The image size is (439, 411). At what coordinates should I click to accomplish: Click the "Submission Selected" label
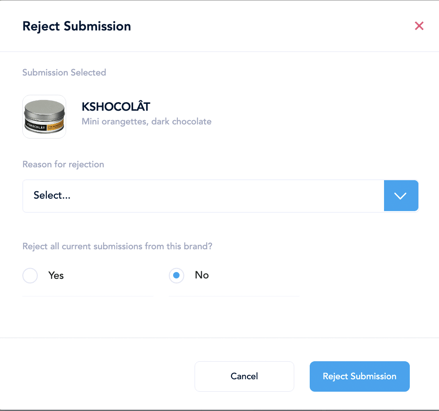point(64,72)
